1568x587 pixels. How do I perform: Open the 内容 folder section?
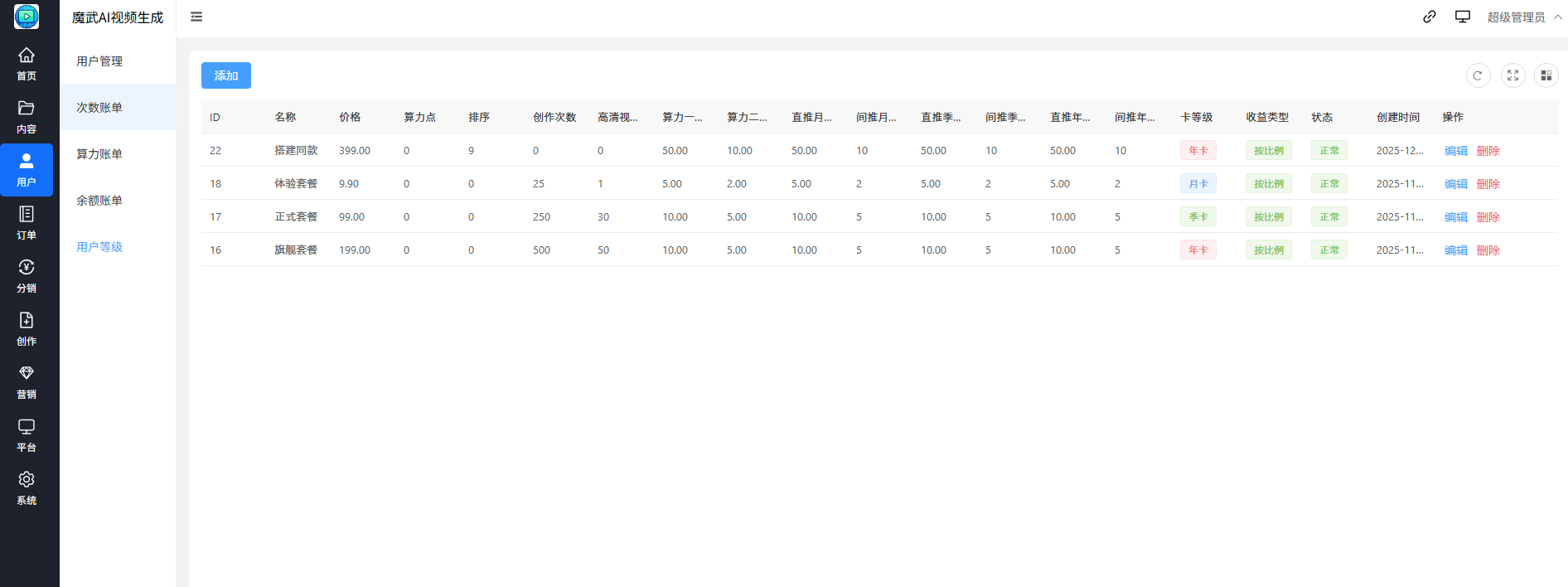27,117
